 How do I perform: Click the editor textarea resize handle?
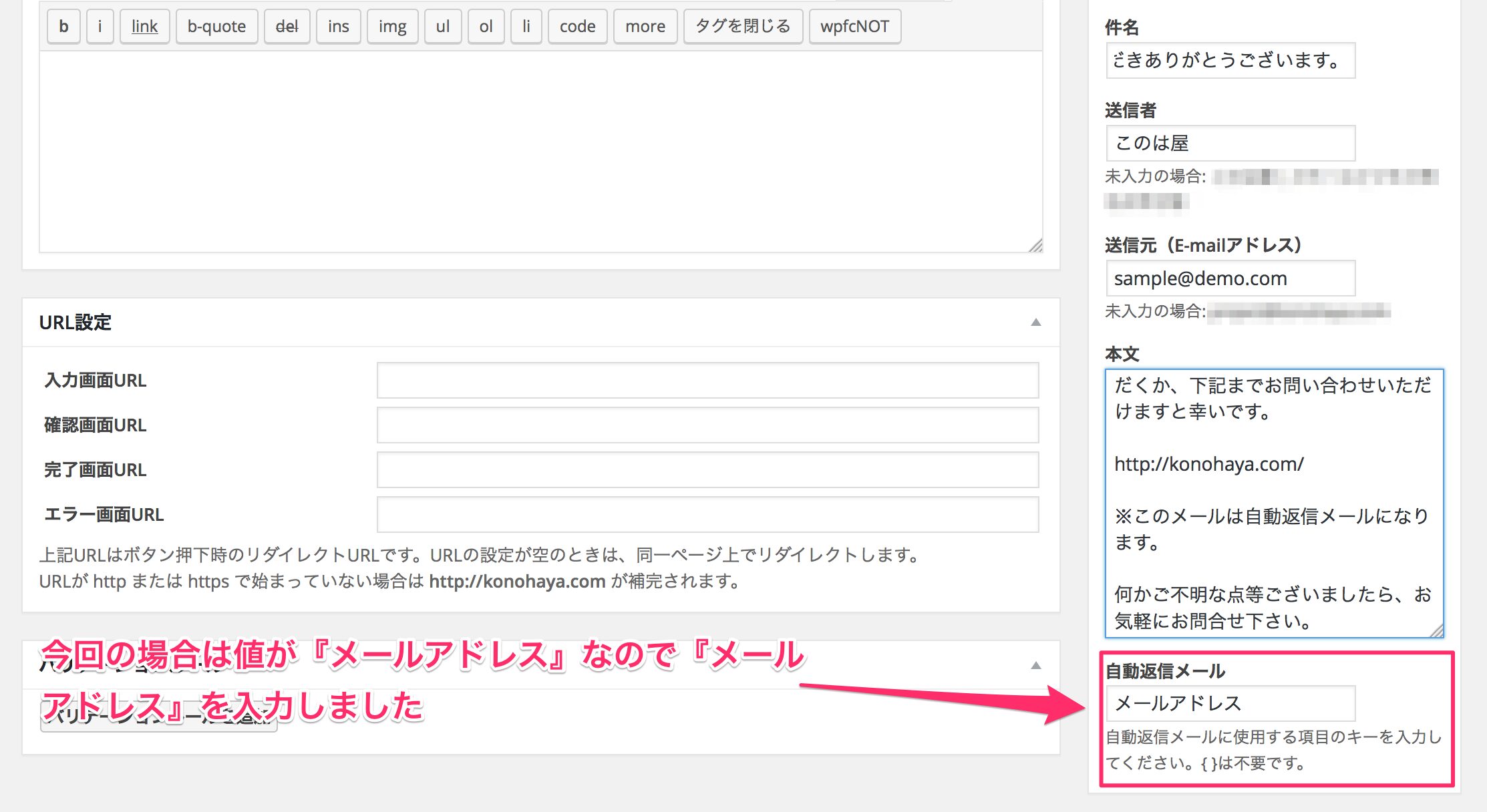[x=1035, y=246]
